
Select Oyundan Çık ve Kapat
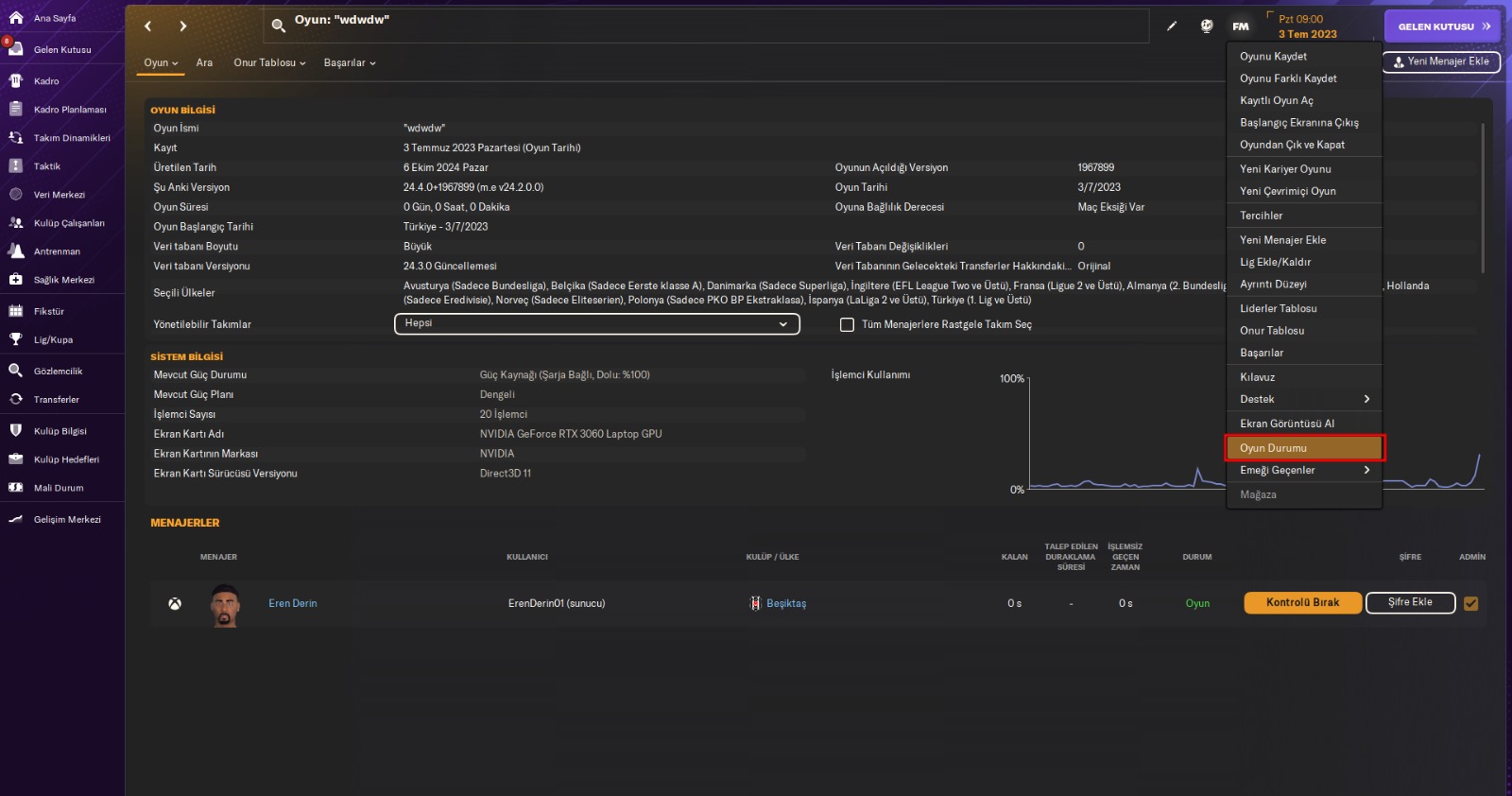tap(1304, 146)
